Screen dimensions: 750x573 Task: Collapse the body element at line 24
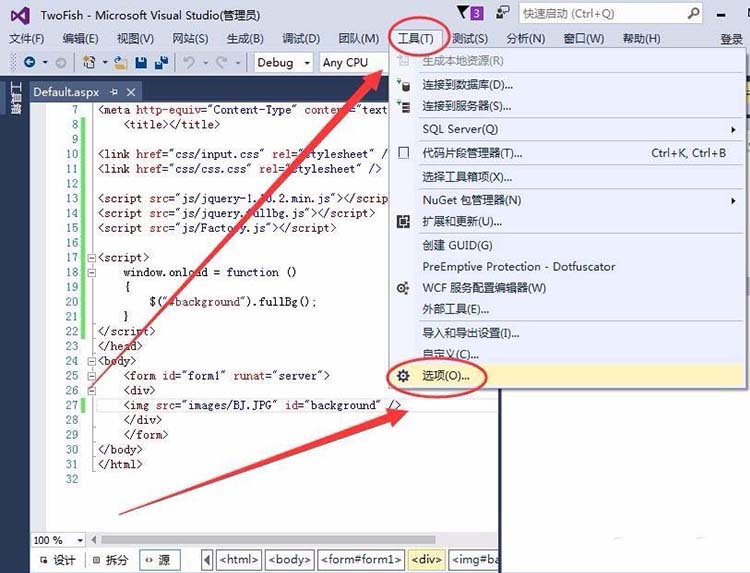point(92,361)
